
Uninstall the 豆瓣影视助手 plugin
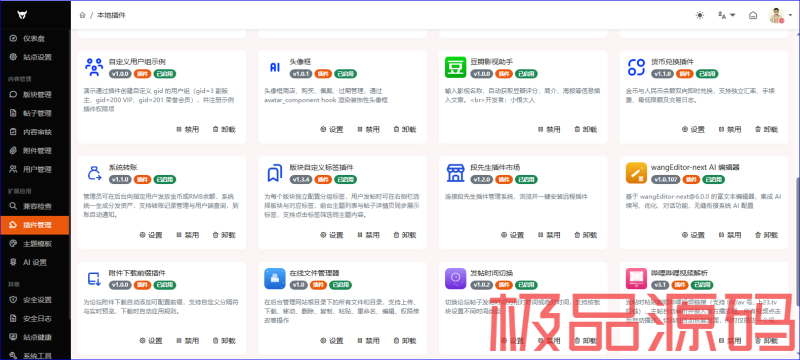[585, 130]
